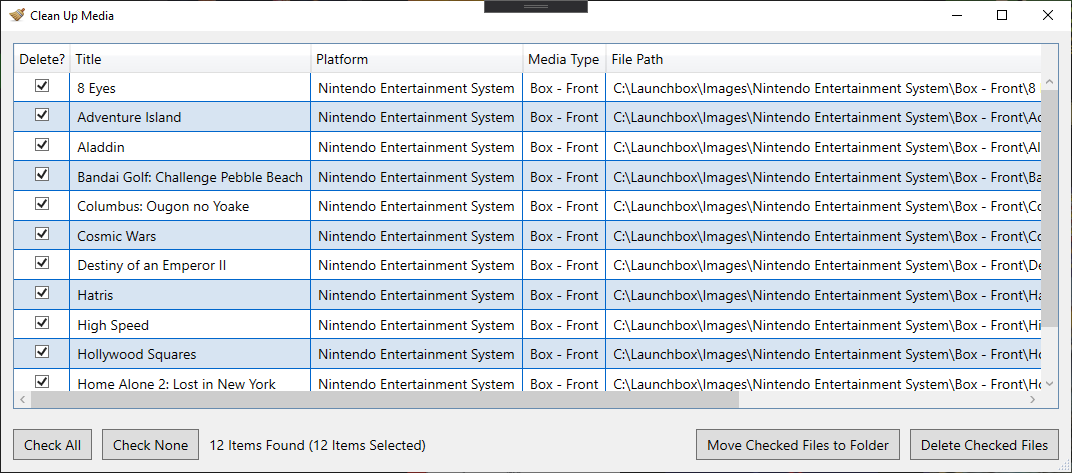The image size is (1072, 473).
Task: Toggle the Hollywood Squares delete checkbox
Action: point(42,352)
